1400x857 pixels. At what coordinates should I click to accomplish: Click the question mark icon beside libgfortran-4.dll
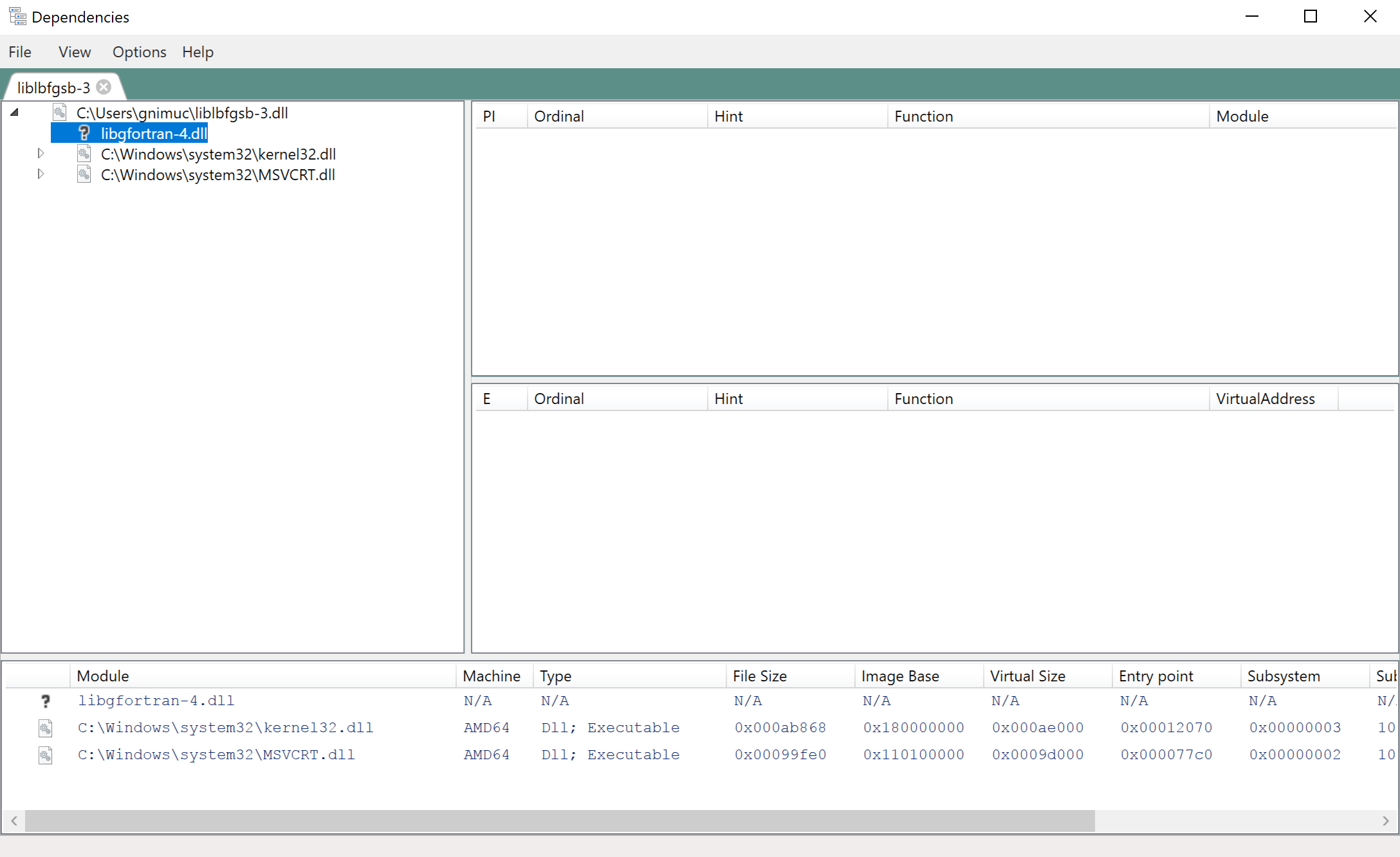(86, 133)
